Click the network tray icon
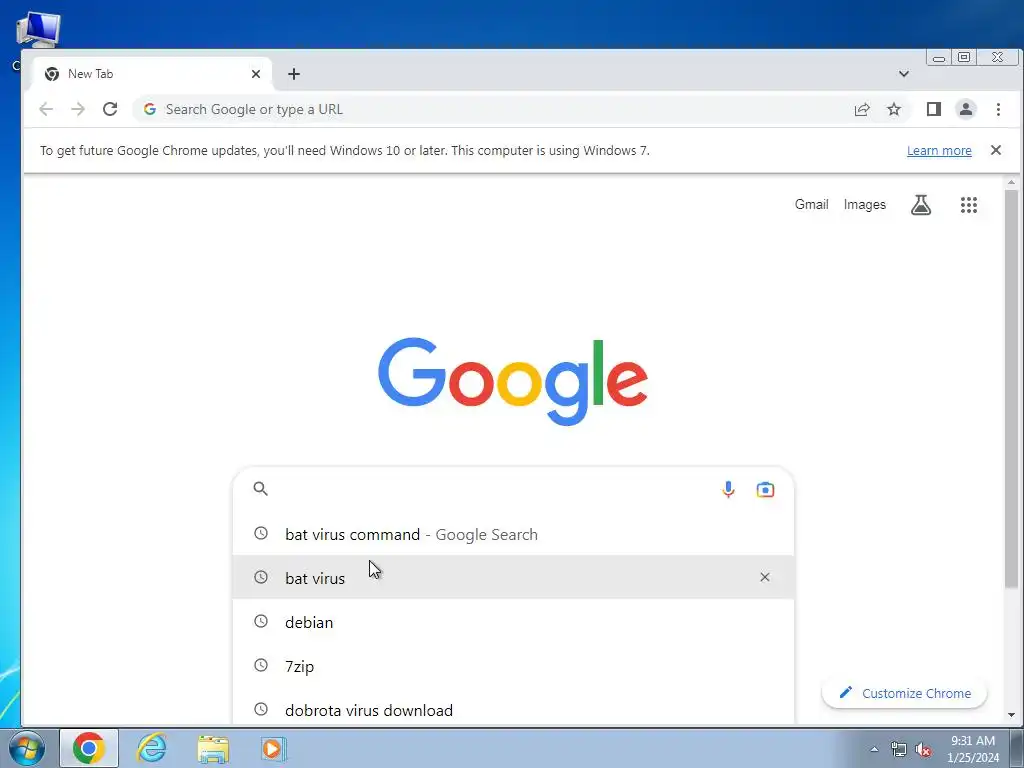This screenshot has height=768, width=1024. pos(899,750)
